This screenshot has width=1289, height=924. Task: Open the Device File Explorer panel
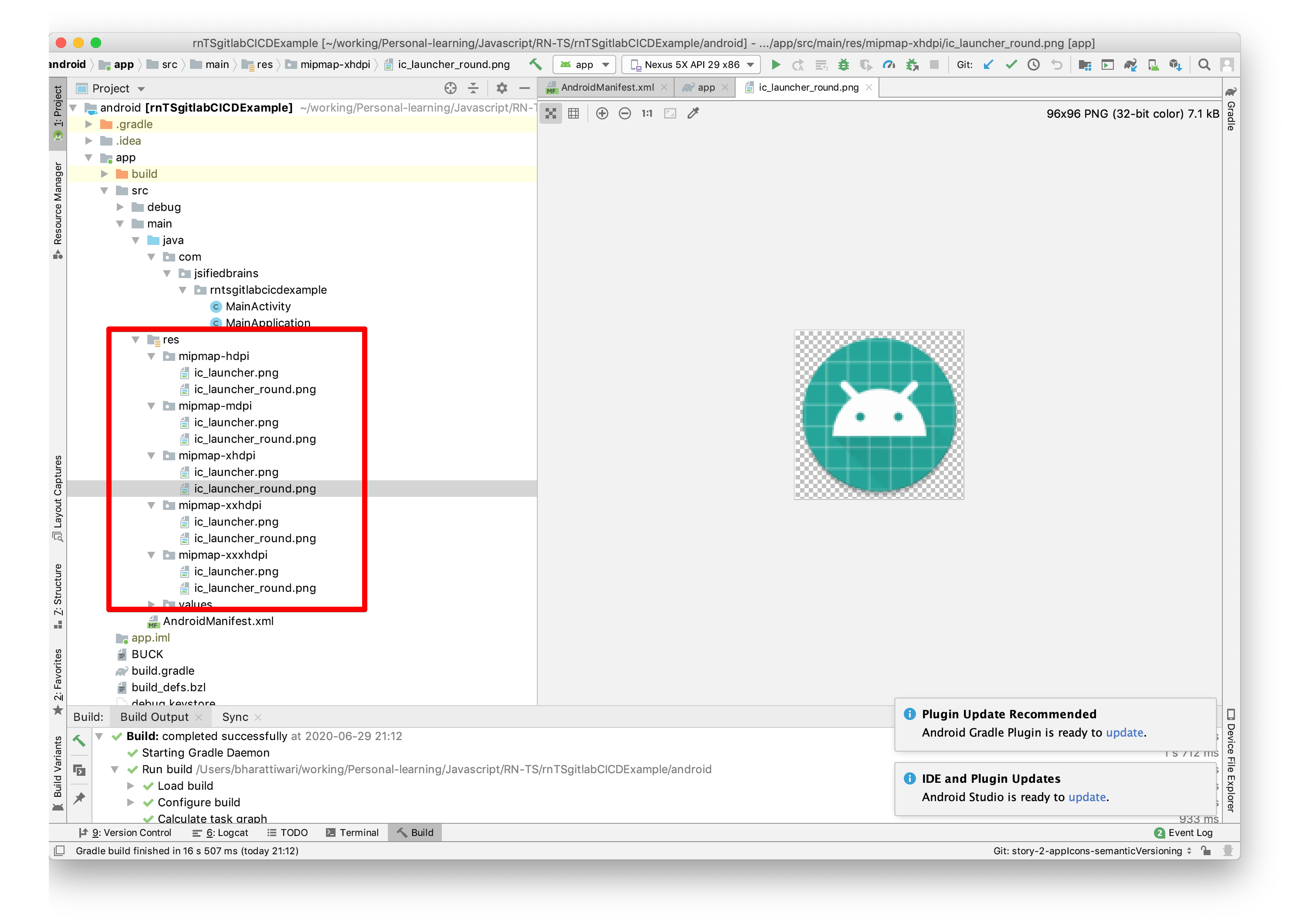coord(1231,760)
